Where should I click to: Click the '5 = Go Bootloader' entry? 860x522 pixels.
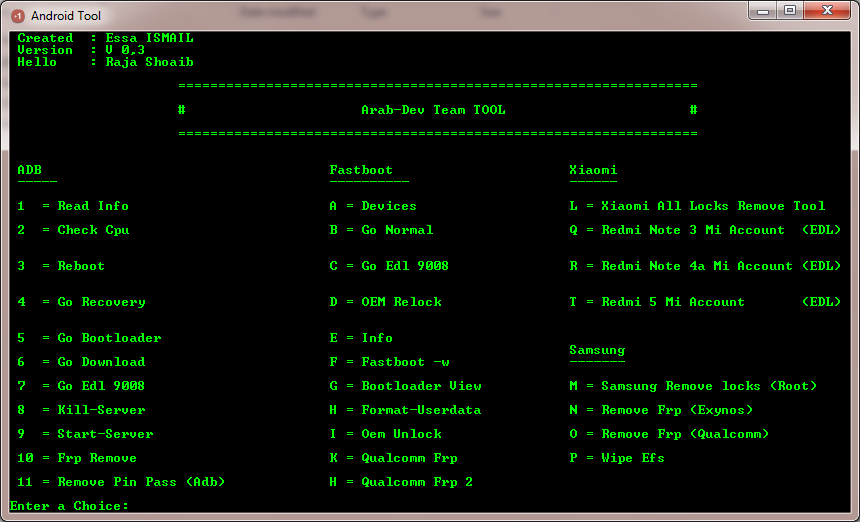pyautogui.click(x=89, y=338)
